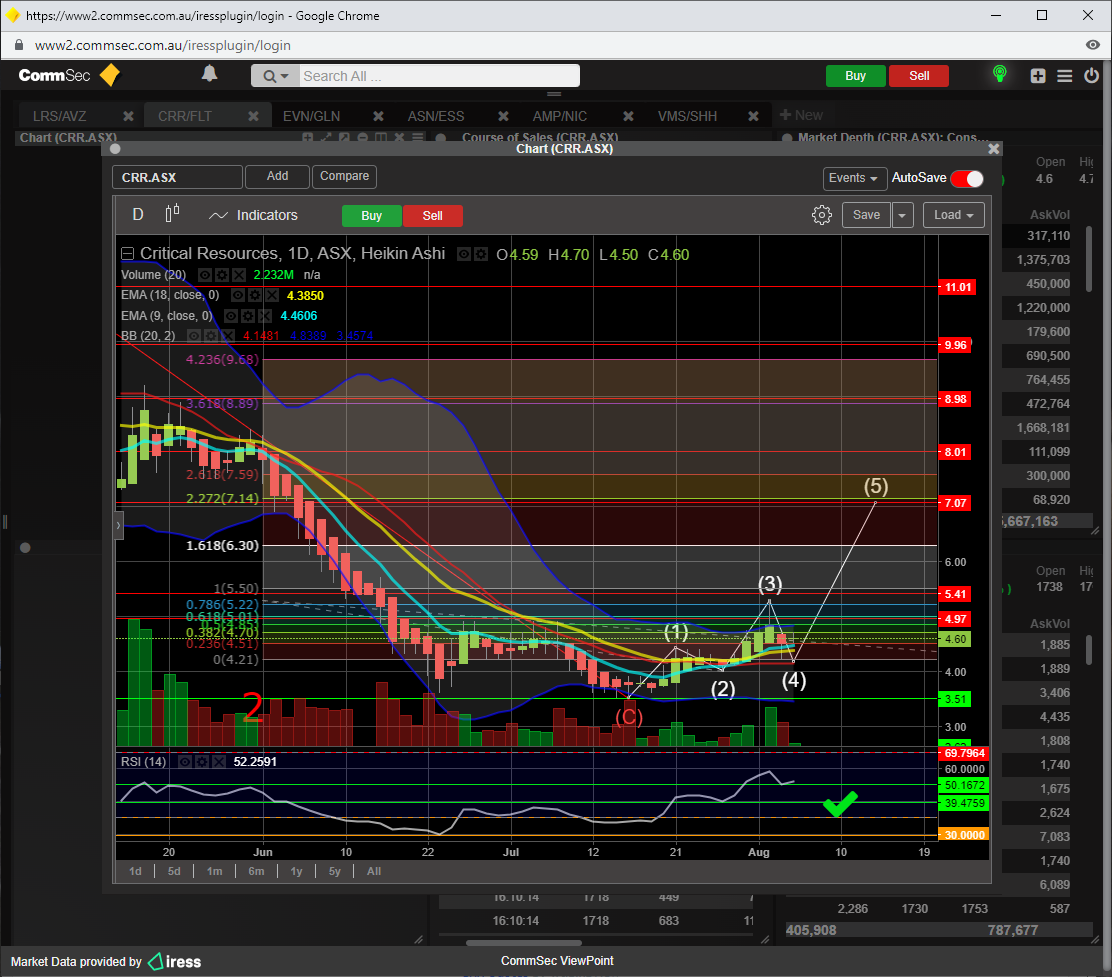Toggle the AutoSave switch
The height and width of the screenshot is (977, 1112).
967,178
